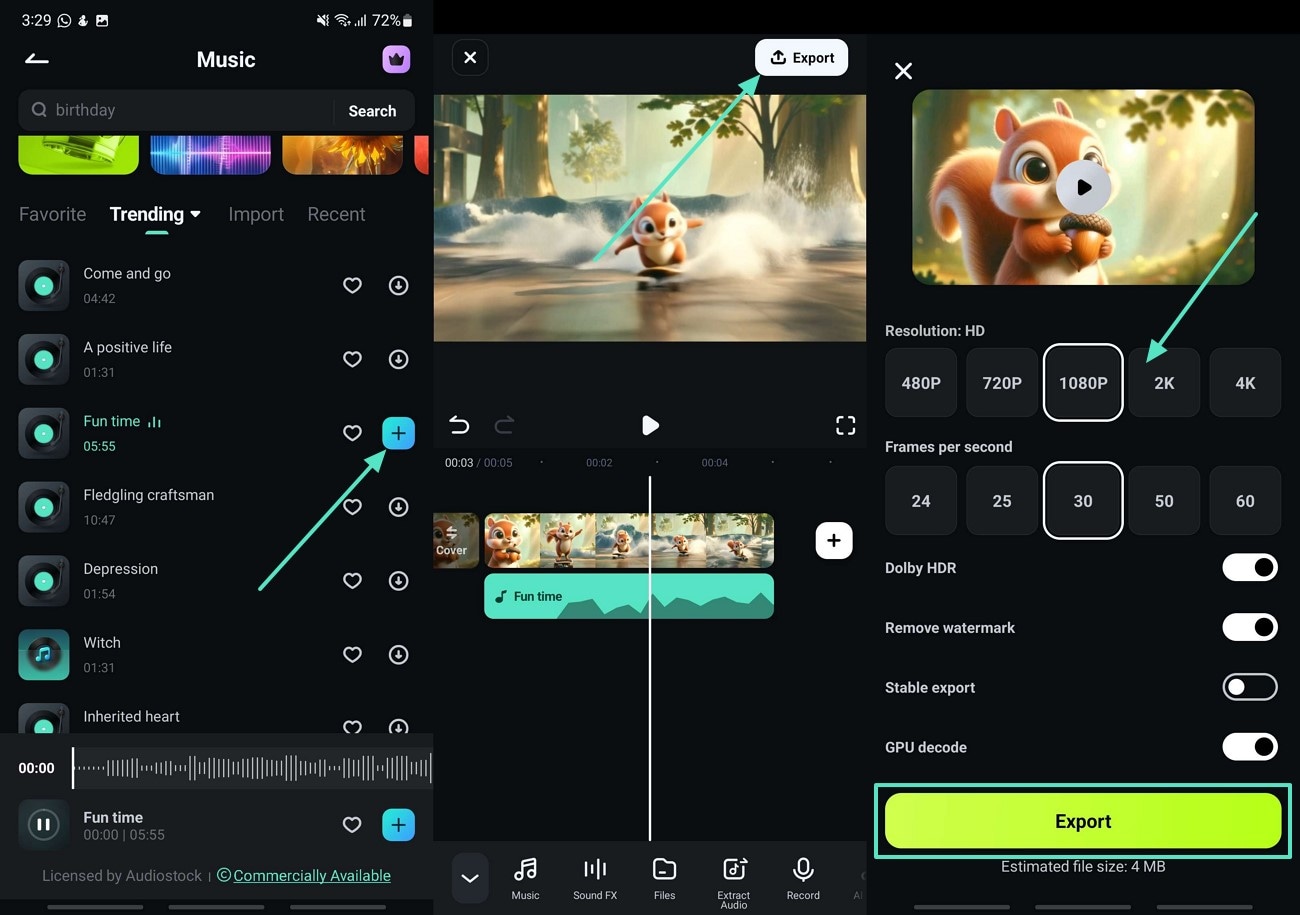The image size is (1300, 915).
Task: Set frame rate to 24
Action: [x=921, y=501]
